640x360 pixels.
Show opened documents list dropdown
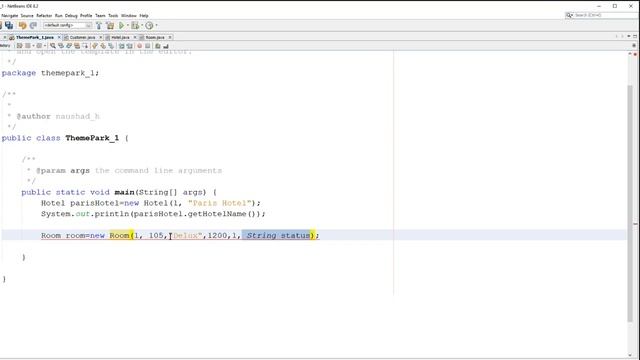[629, 36]
